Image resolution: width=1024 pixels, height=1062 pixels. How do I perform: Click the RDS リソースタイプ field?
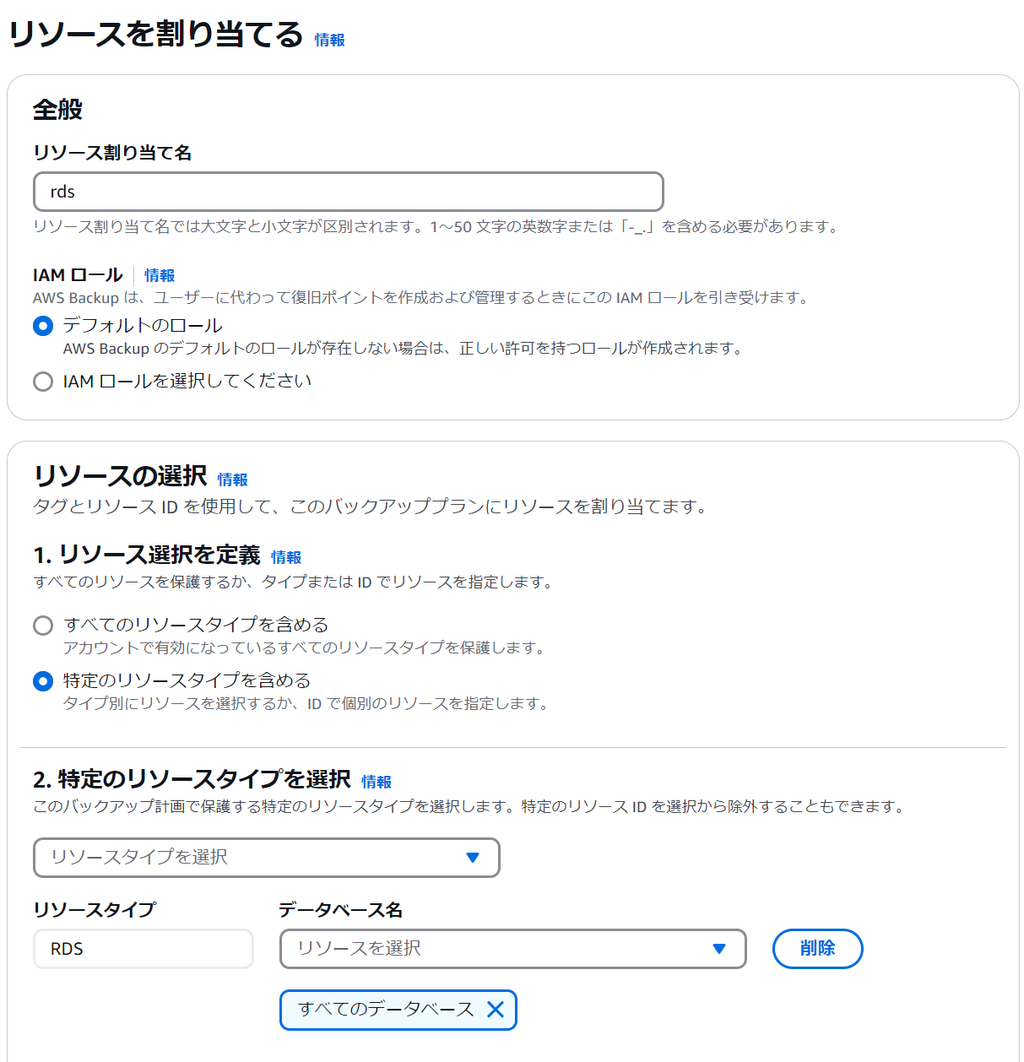coord(143,949)
